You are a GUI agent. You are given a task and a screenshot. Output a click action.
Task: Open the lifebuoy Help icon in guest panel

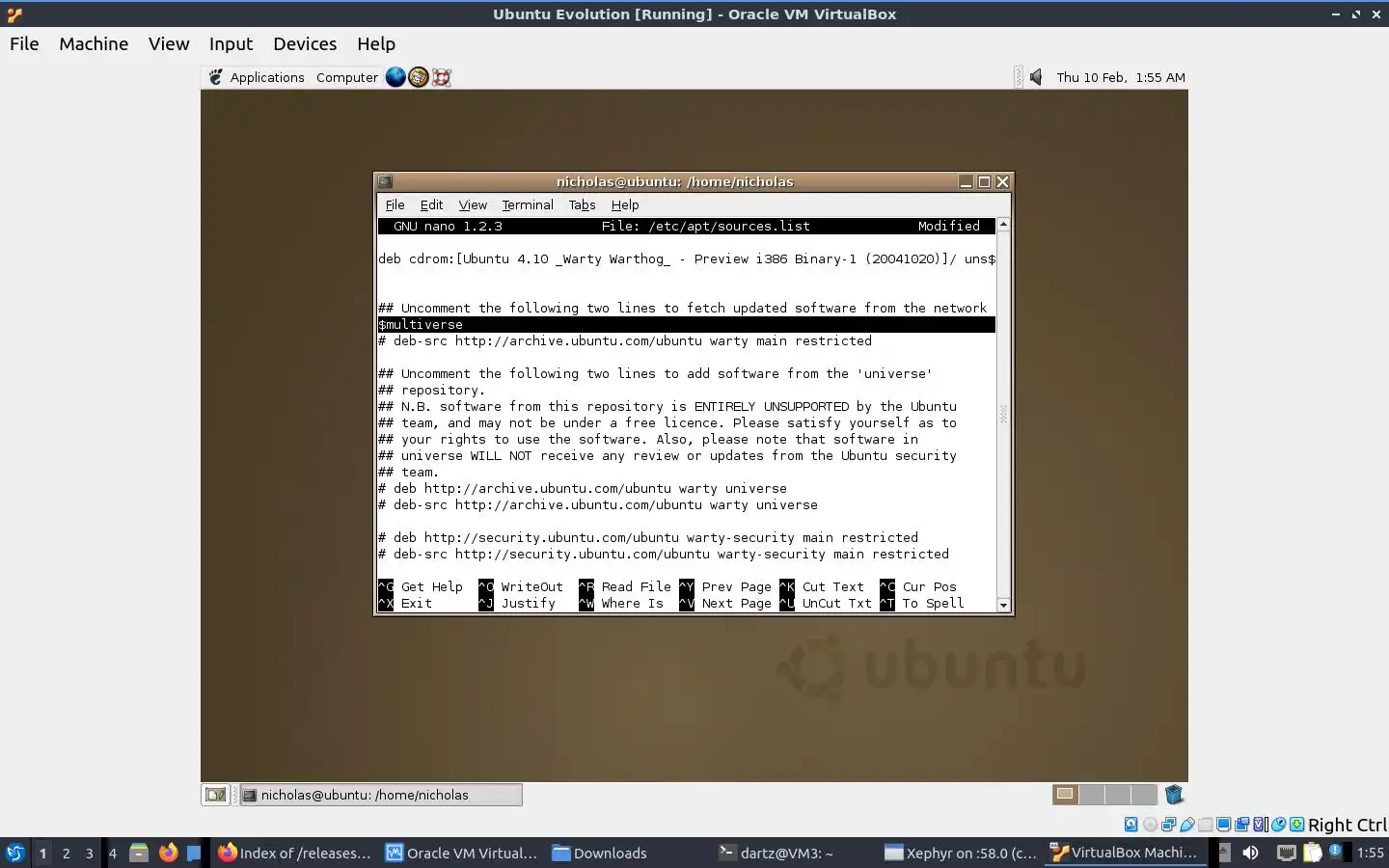[x=442, y=77]
